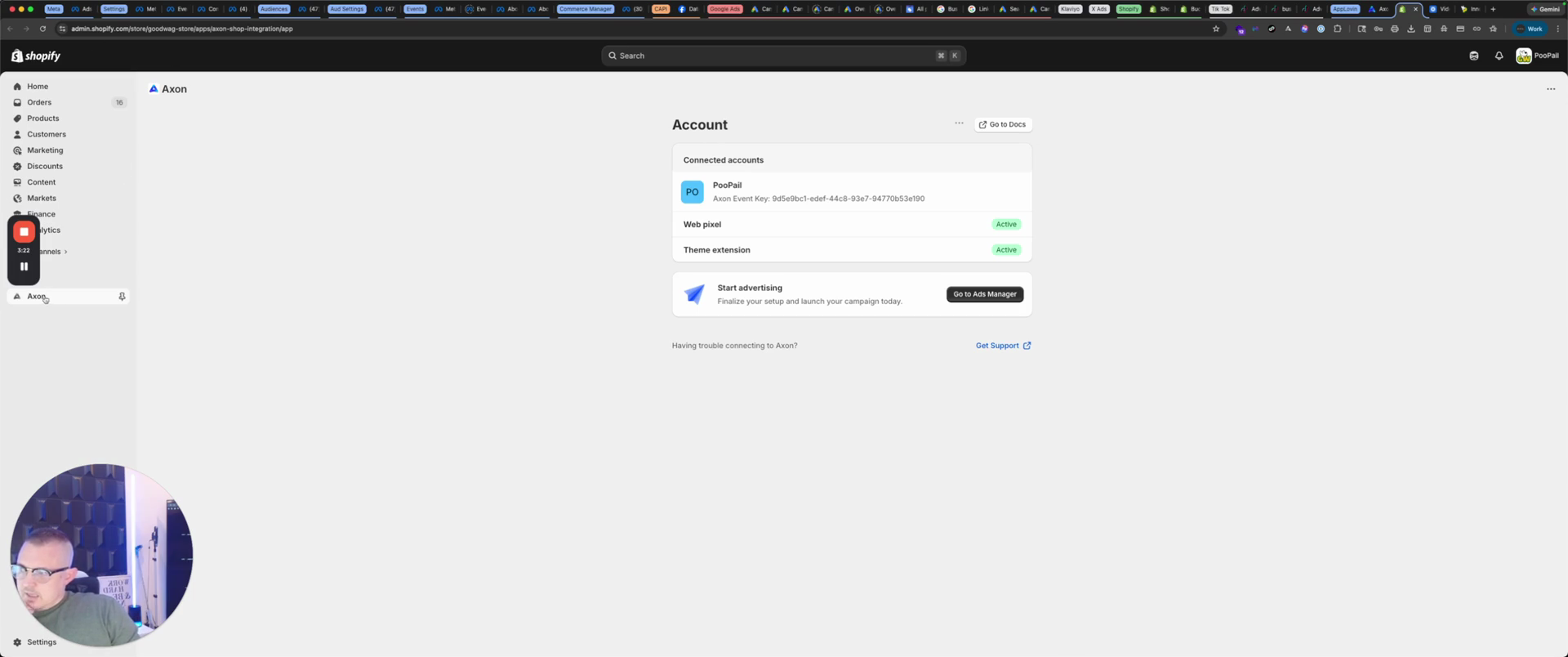Open Products in sidebar
Viewport: 1568px width, 657px height.
click(43, 118)
